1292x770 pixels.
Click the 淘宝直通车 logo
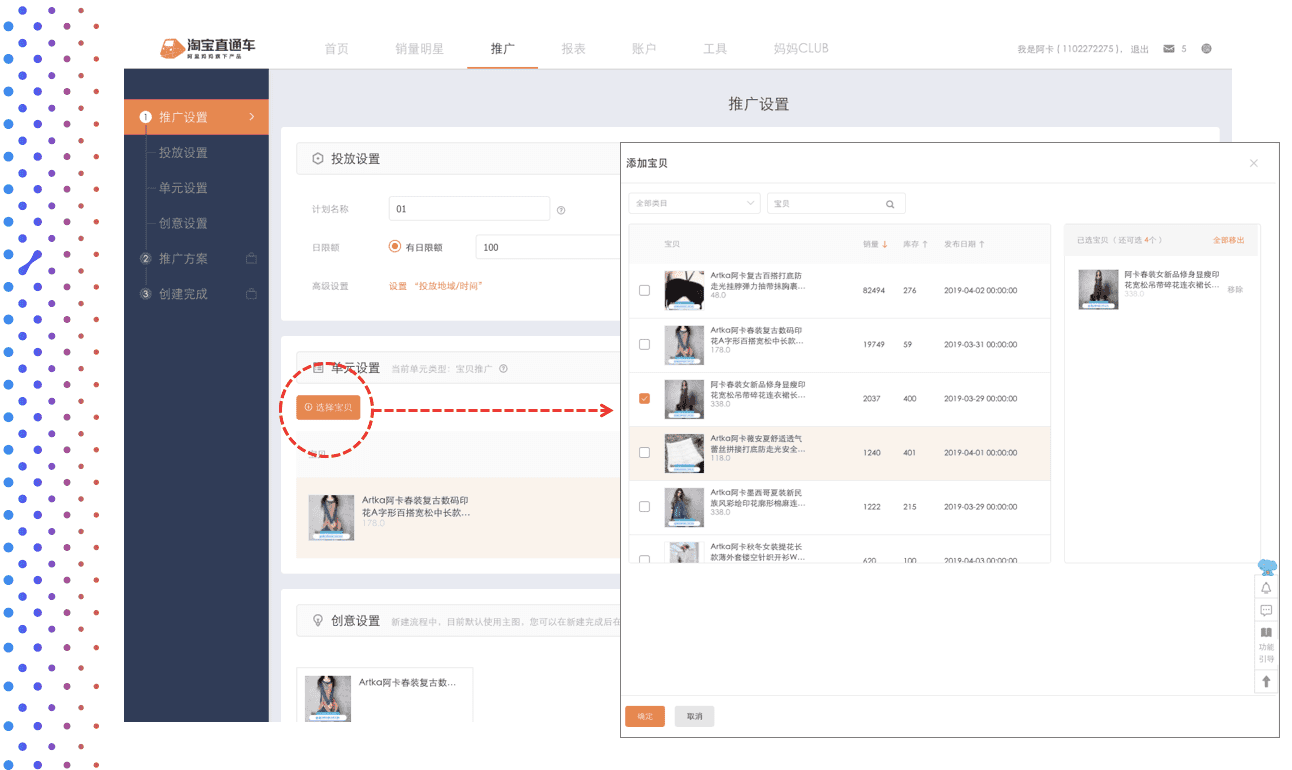point(208,48)
